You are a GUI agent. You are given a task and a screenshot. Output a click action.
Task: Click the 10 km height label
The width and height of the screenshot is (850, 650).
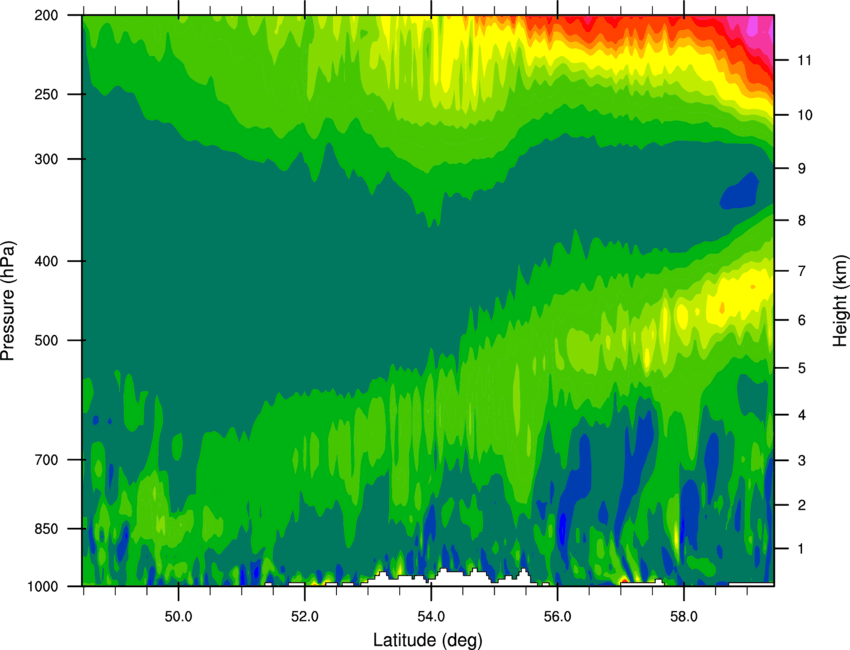[x=805, y=115]
